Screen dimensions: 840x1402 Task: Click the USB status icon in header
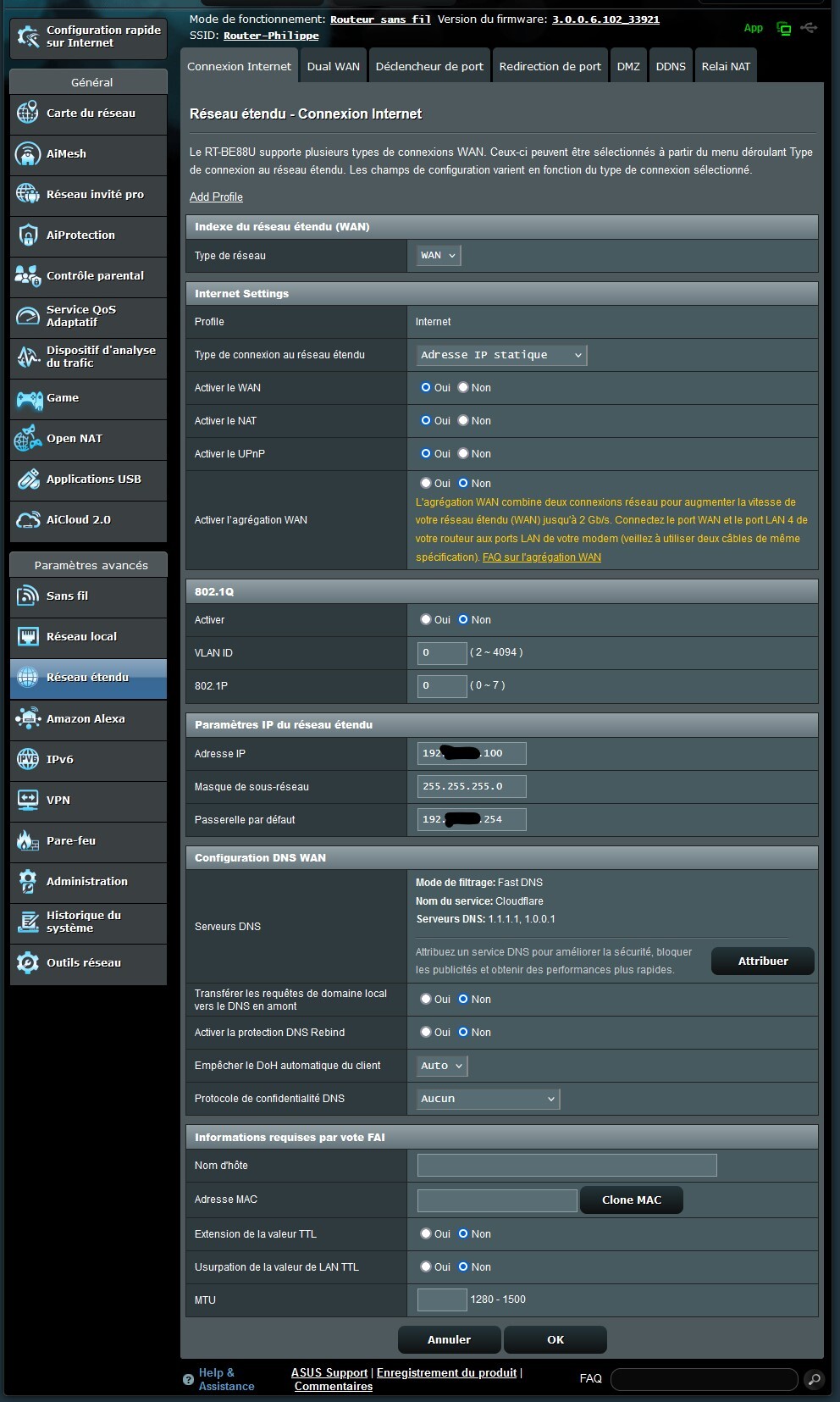[x=809, y=28]
